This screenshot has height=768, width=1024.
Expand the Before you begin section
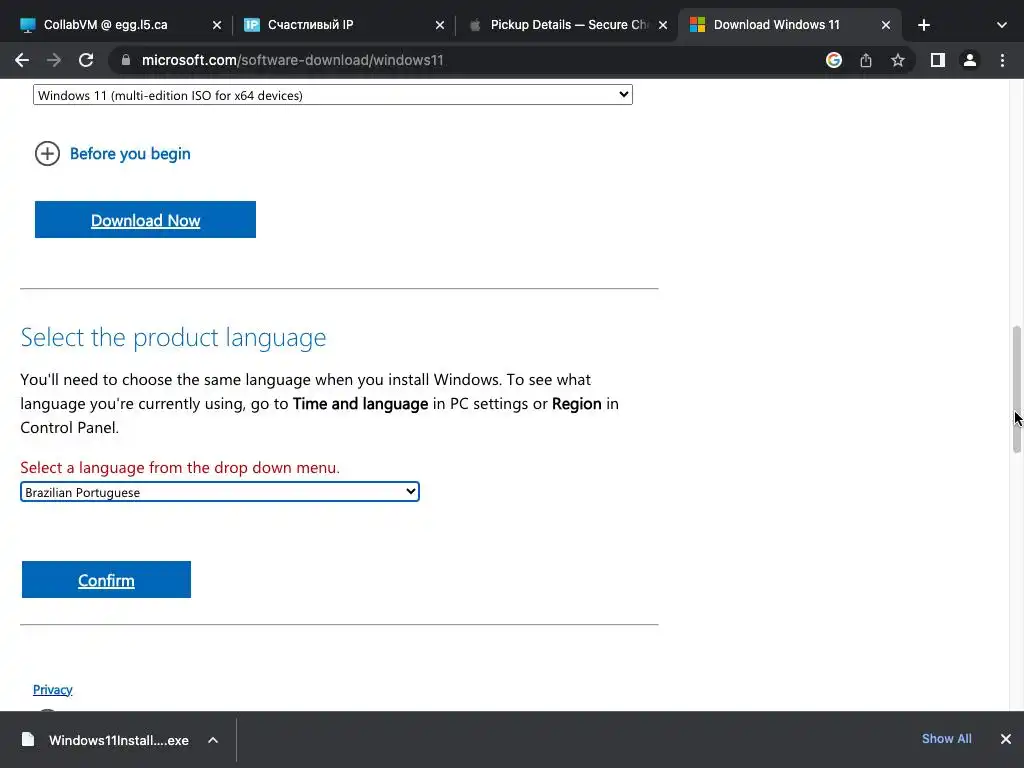[x=47, y=153]
